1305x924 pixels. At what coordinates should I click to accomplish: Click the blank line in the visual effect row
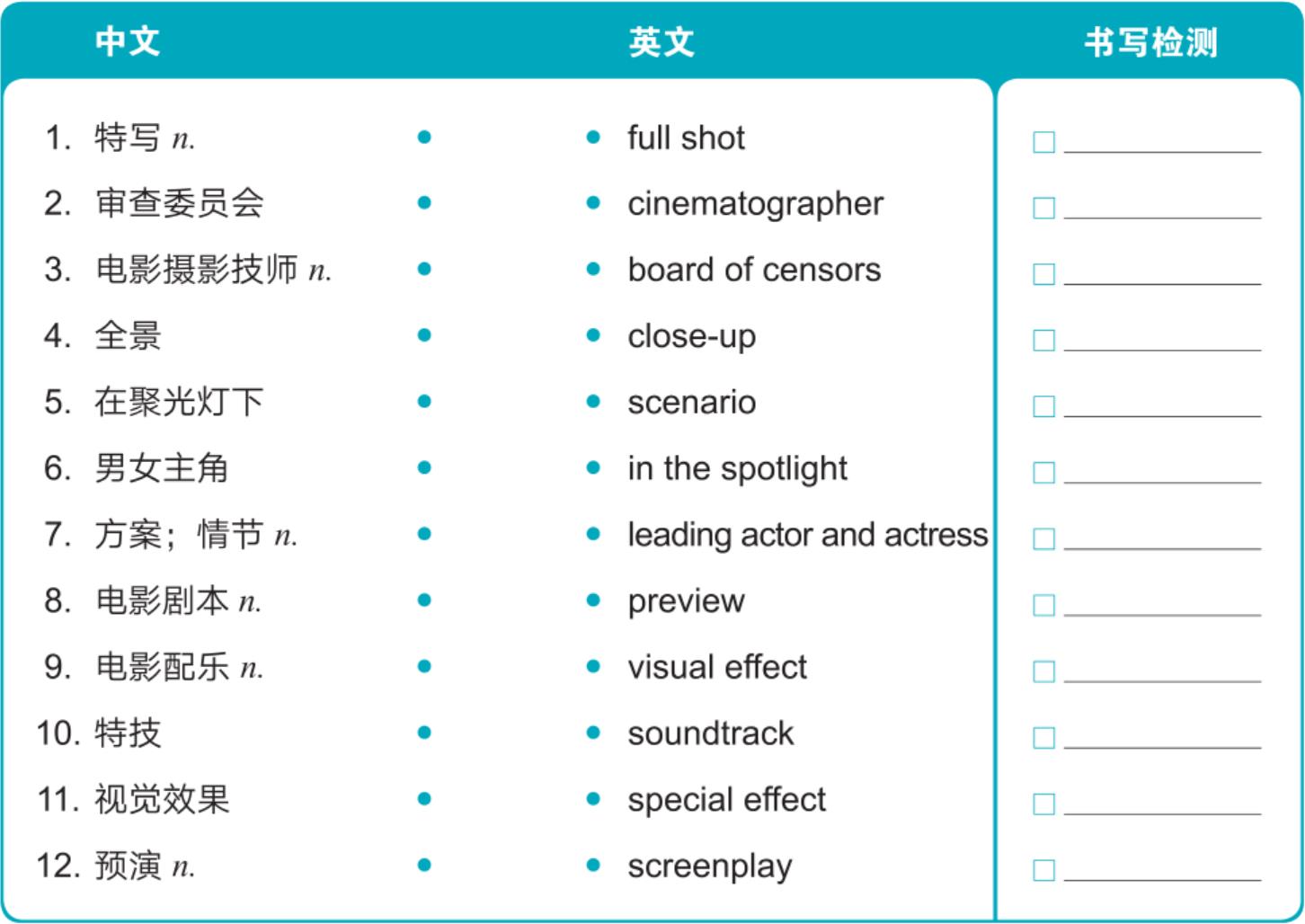coord(1162,680)
